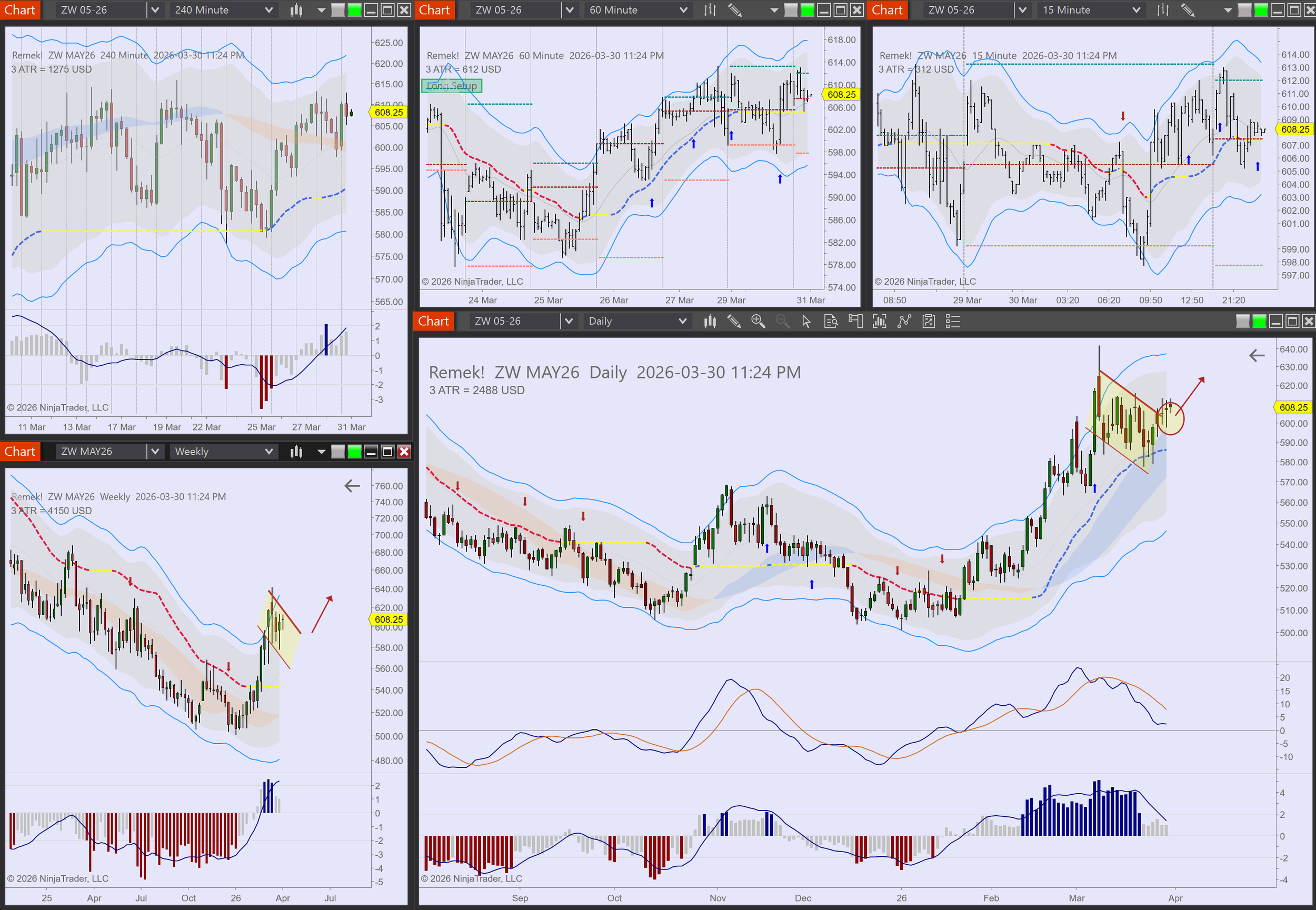
Task: Click the 608.25 price marker on Weekly chart
Action: pyautogui.click(x=388, y=620)
